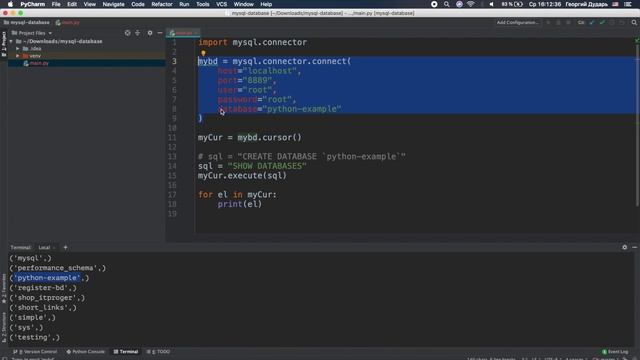Click the 'python-example' text in terminal output
640x360 pixels.
coord(47,278)
